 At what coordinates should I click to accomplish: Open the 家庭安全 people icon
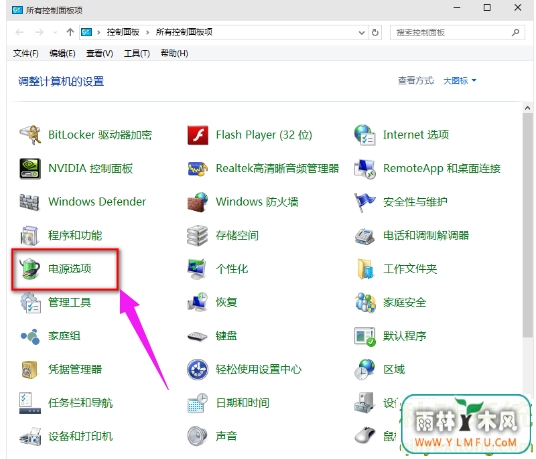pyautogui.click(x=365, y=302)
